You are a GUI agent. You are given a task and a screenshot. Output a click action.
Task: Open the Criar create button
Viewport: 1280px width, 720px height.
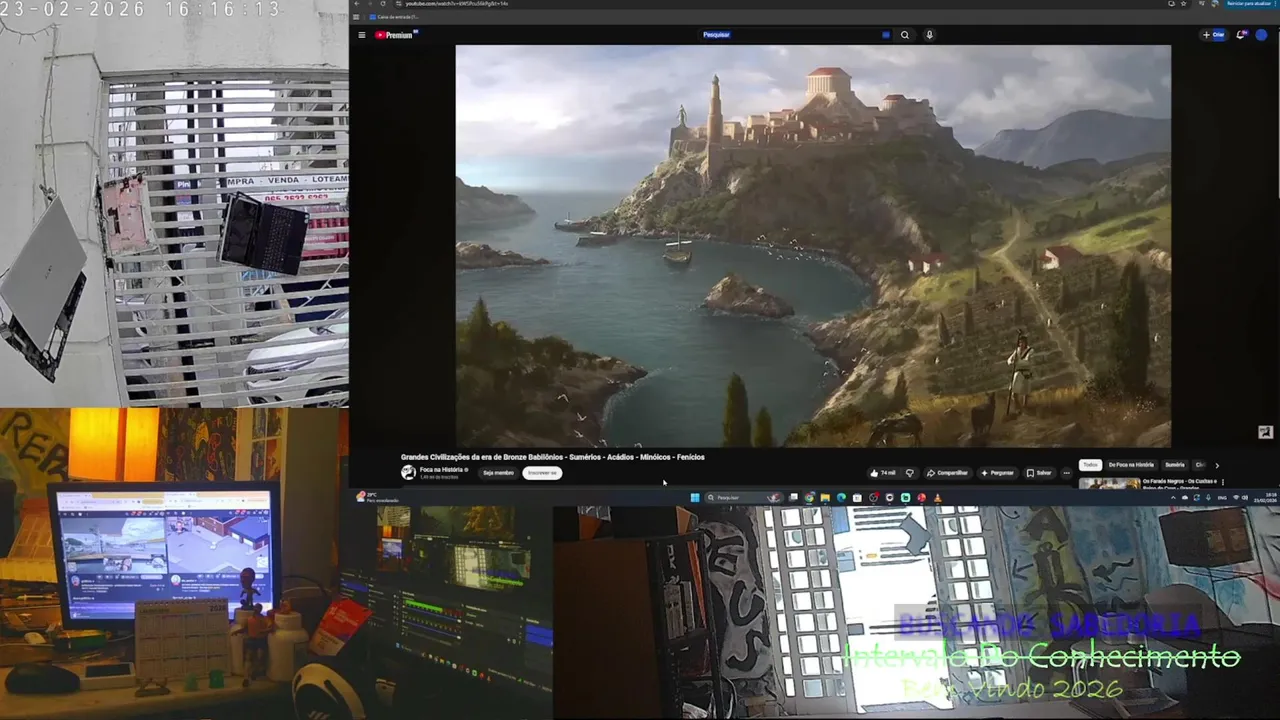1213,35
